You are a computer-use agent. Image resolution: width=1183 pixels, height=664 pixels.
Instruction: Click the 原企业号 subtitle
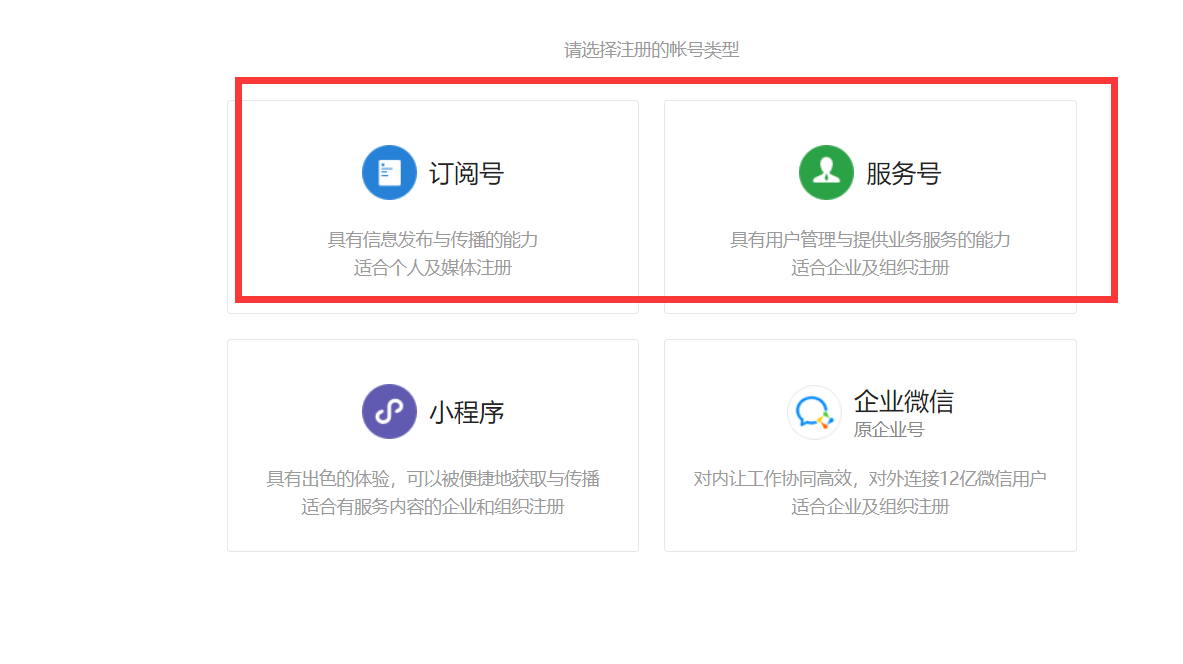coord(889,430)
